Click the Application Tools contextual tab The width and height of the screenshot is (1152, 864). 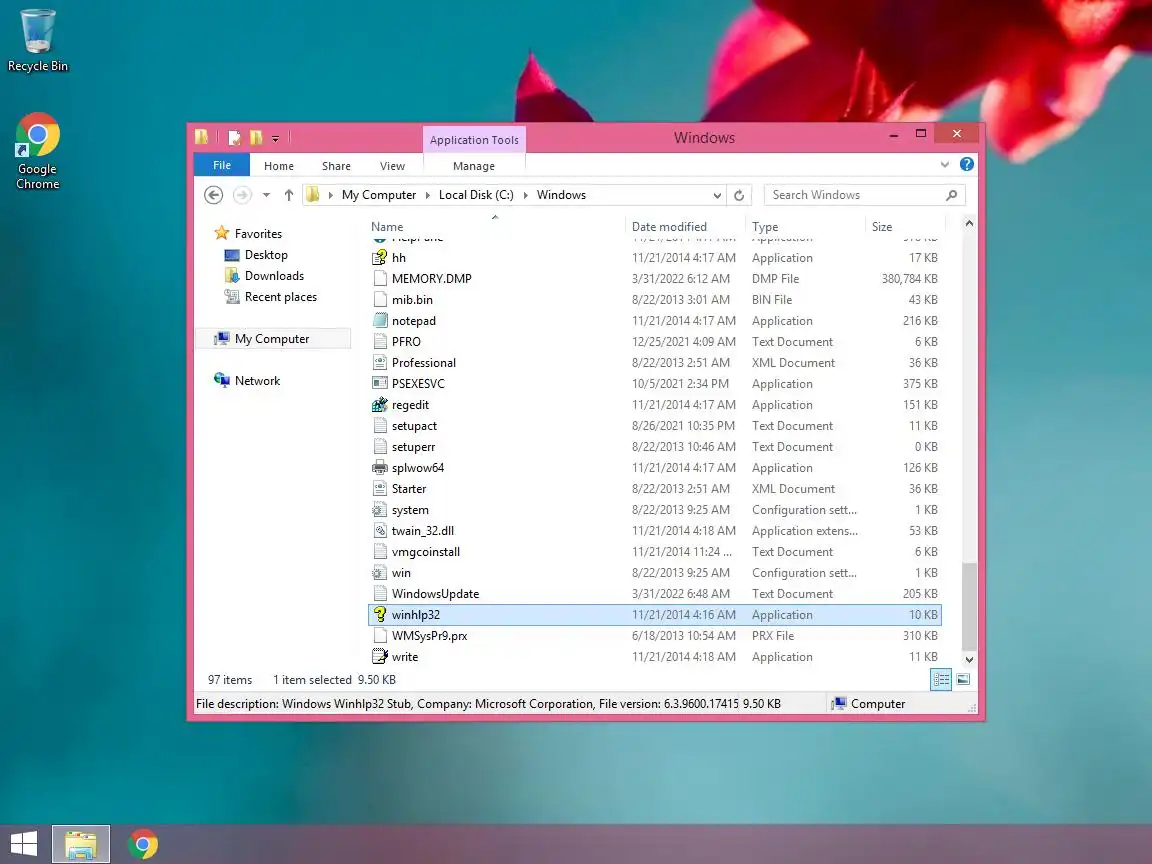tap(474, 140)
